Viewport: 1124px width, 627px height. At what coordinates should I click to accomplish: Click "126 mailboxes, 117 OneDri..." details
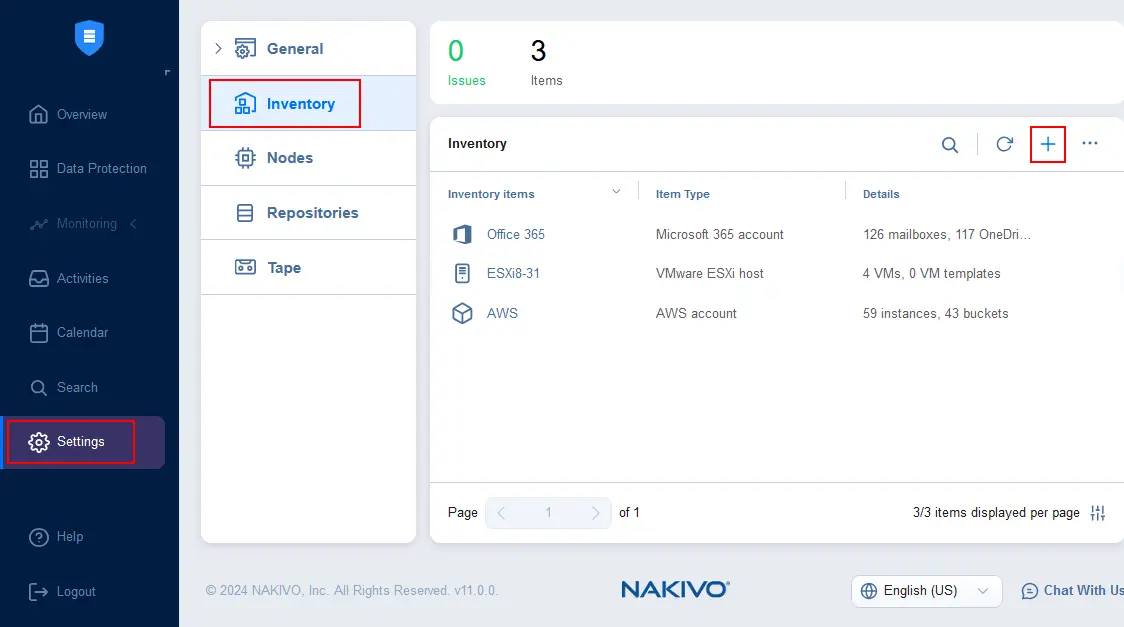[947, 234]
